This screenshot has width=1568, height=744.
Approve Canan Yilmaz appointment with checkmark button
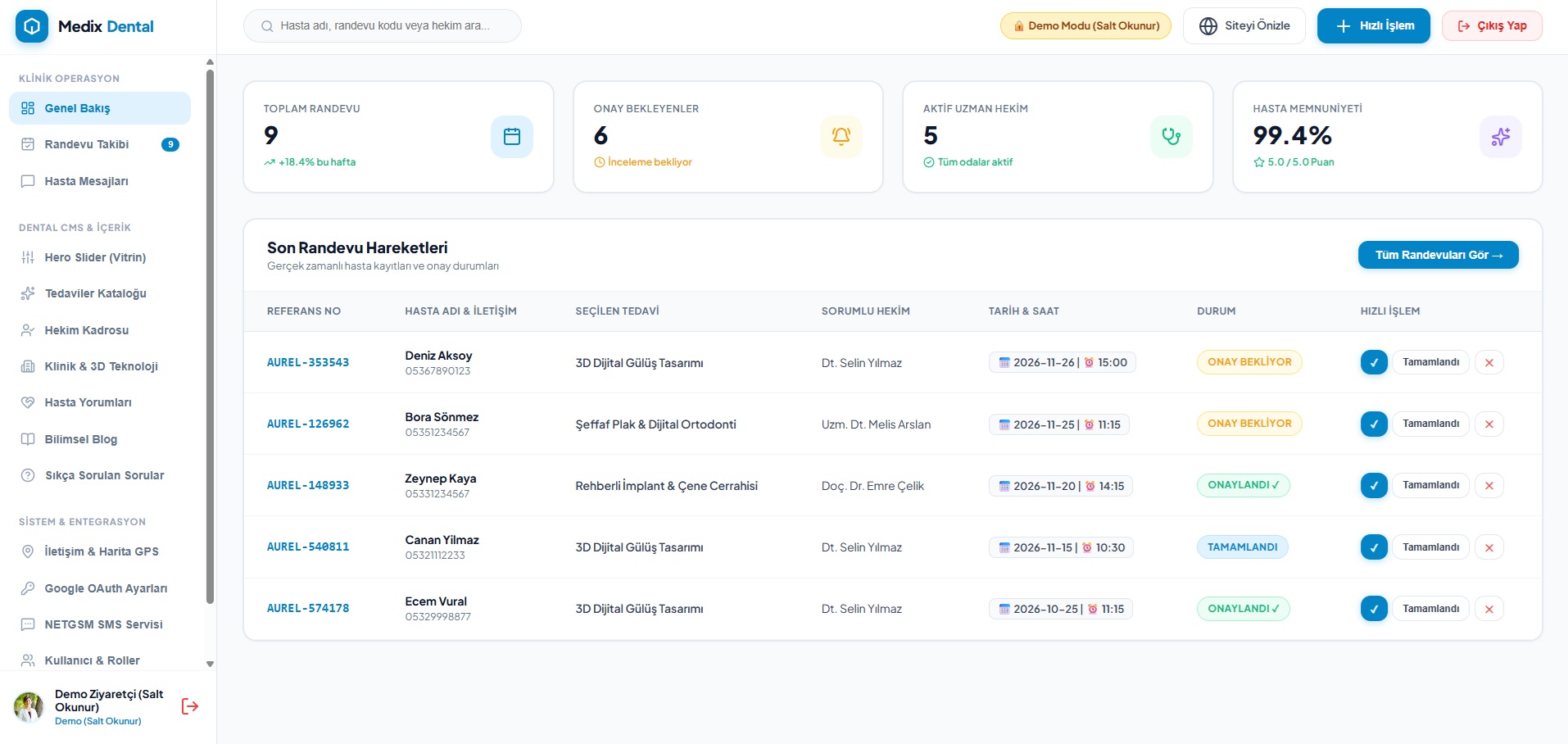click(1374, 547)
